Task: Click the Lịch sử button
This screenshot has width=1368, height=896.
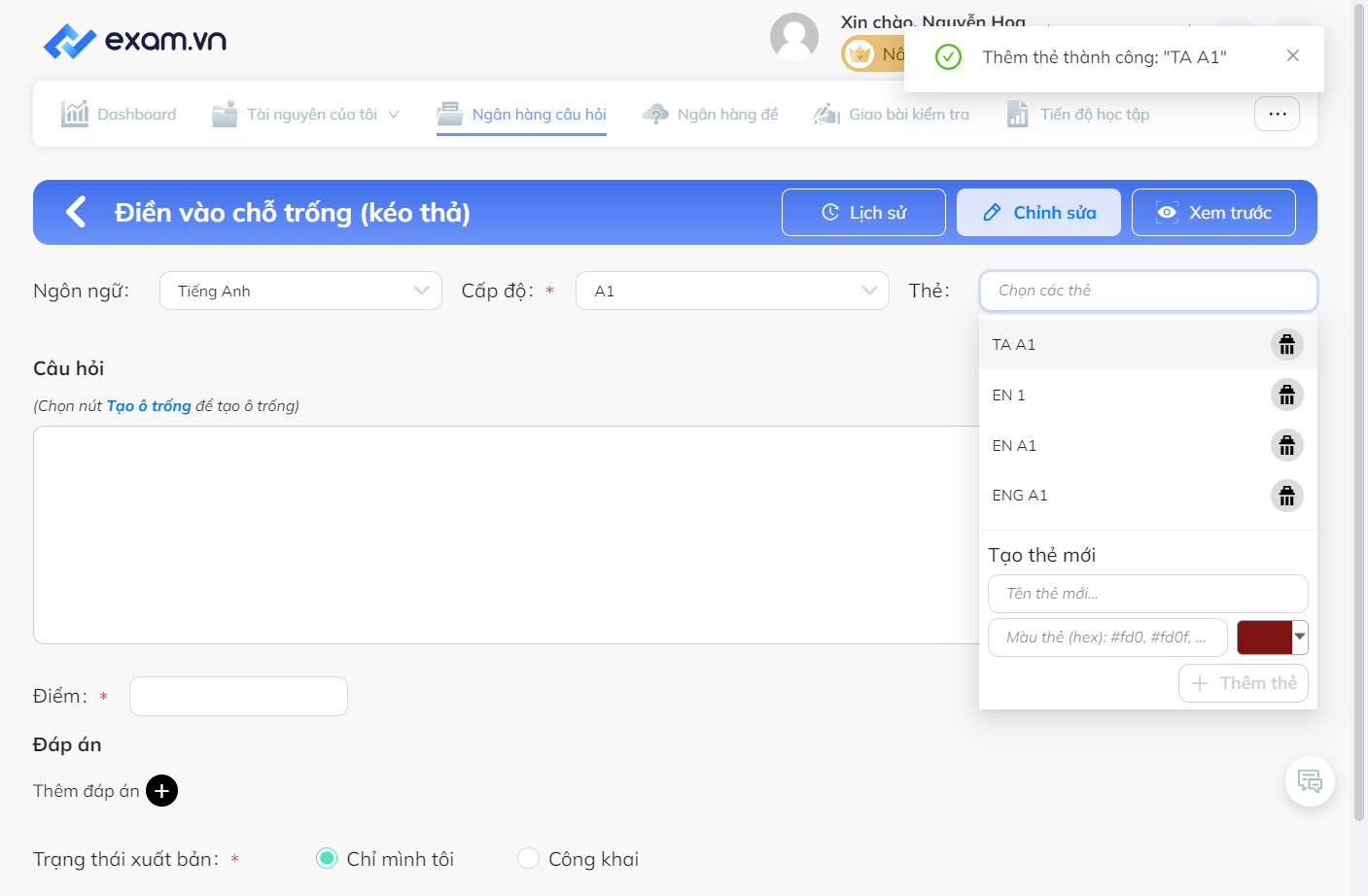Action: tap(863, 212)
